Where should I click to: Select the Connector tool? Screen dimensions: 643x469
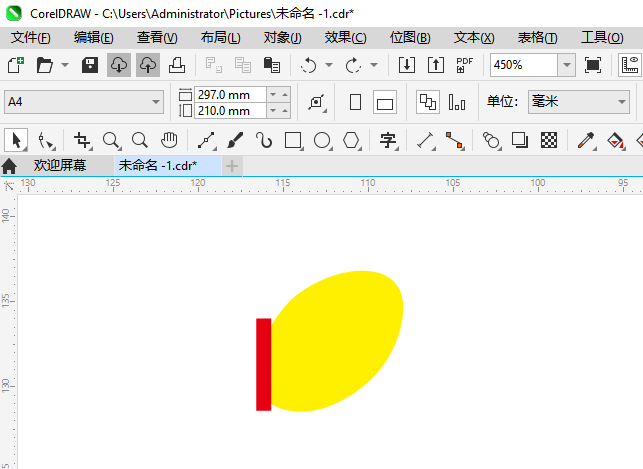(454, 141)
